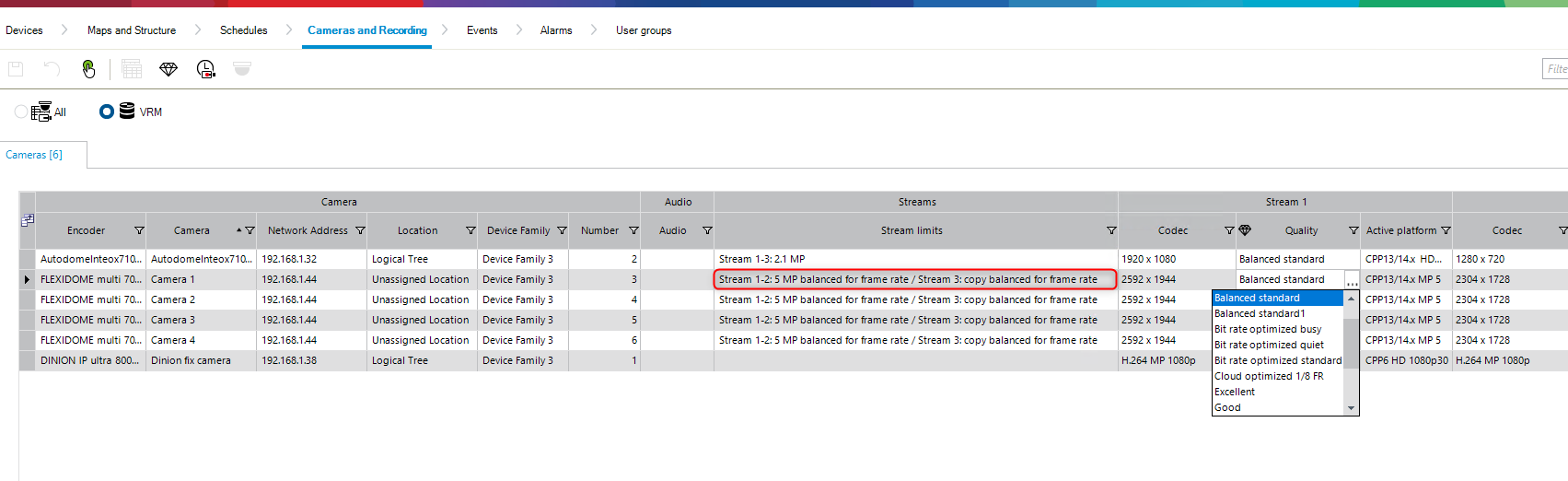Select Cloud optimized 1/8 FR quality option

pos(1269,376)
